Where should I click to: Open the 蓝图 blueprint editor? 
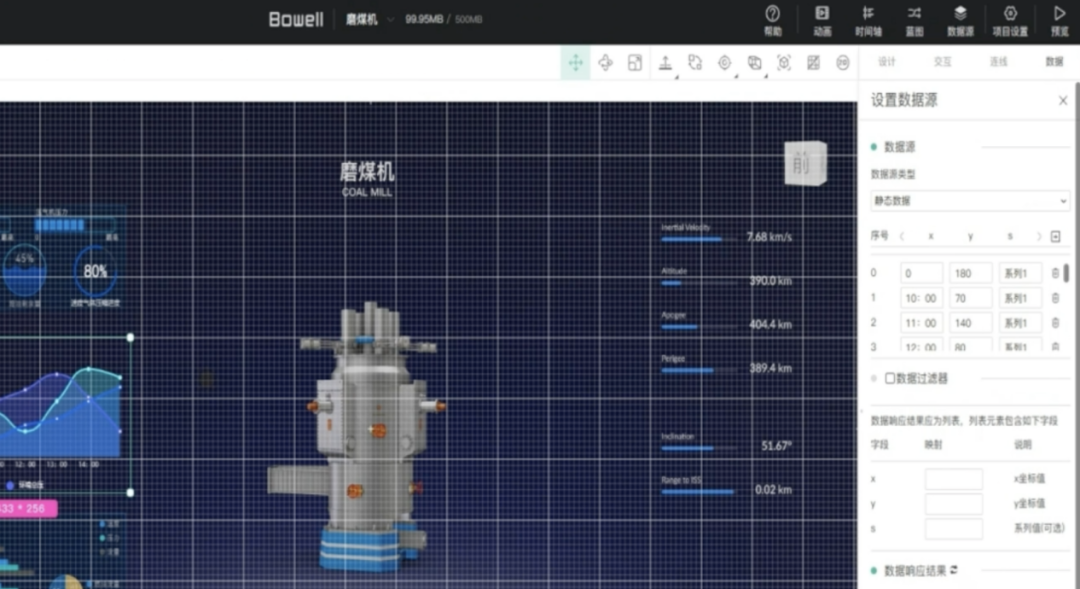(914, 14)
